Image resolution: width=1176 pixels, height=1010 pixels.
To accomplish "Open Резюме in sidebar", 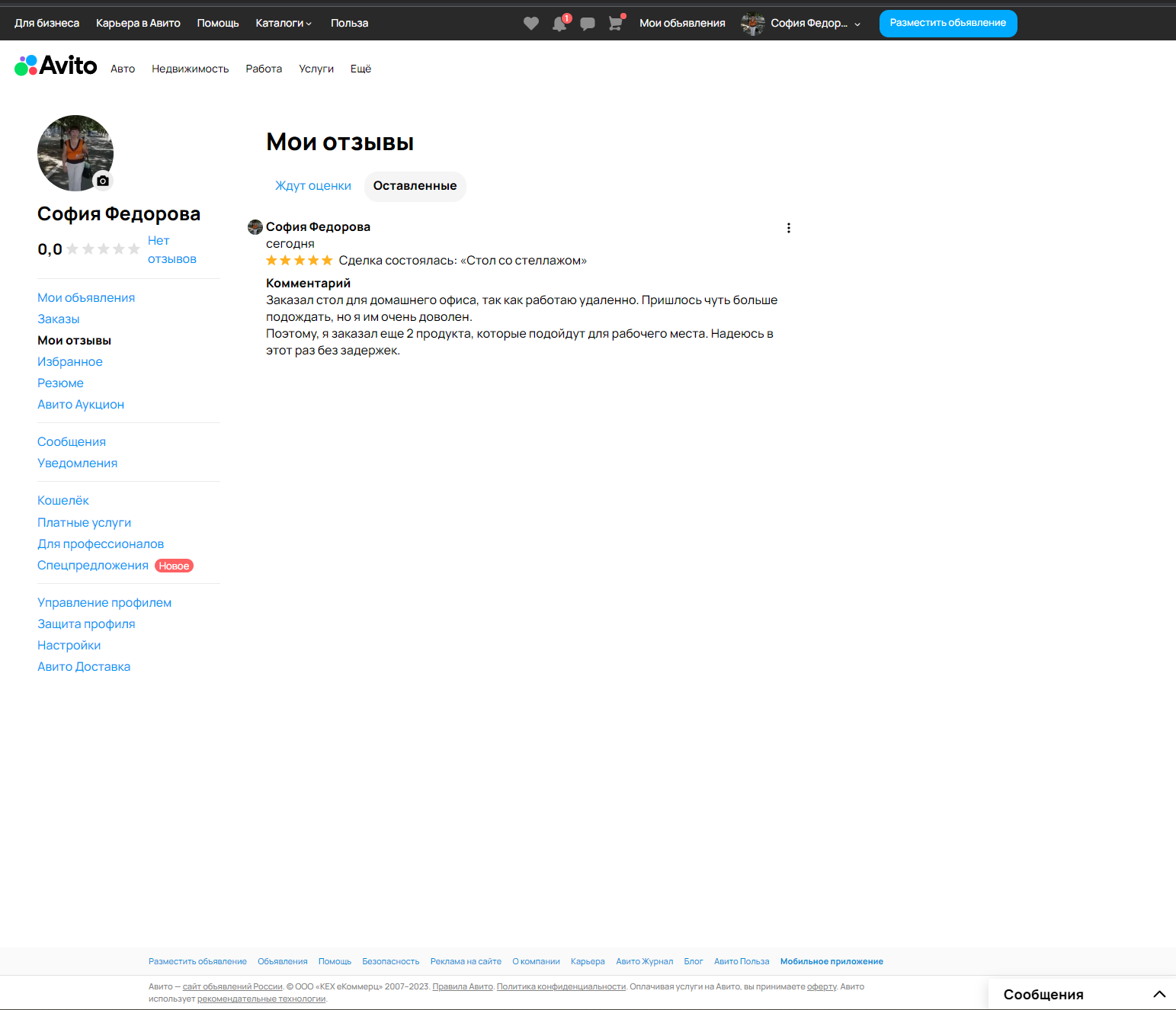I will click(x=60, y=383).
